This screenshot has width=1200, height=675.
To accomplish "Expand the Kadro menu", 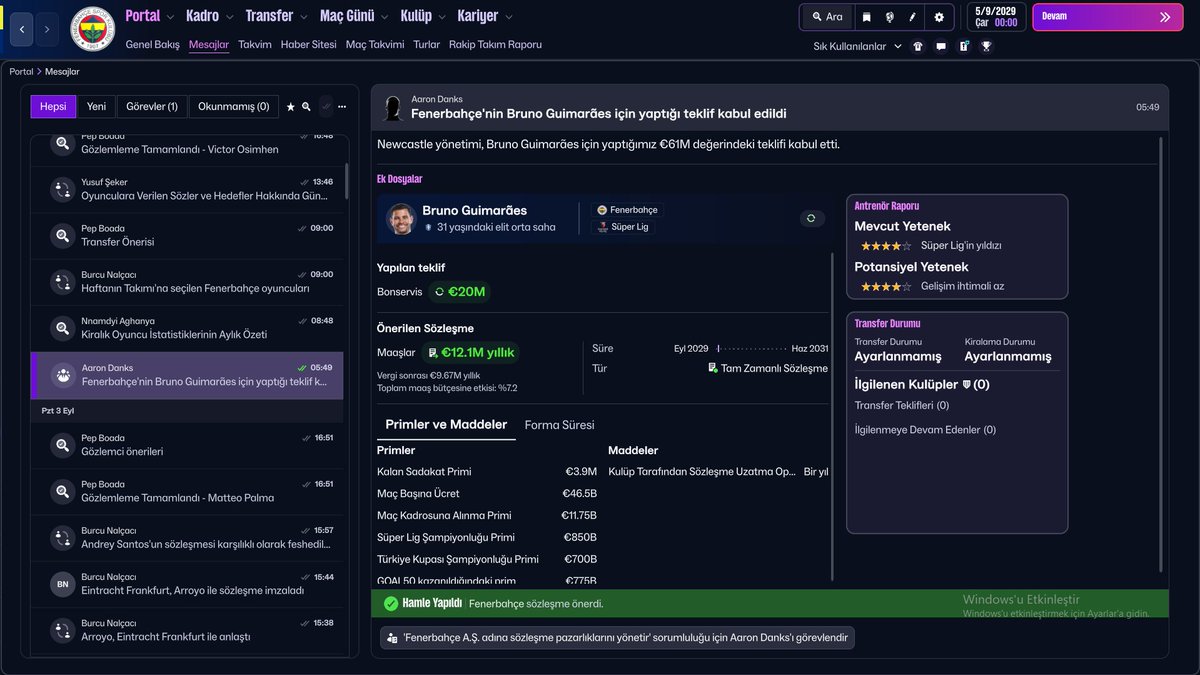I will [210, 16].
